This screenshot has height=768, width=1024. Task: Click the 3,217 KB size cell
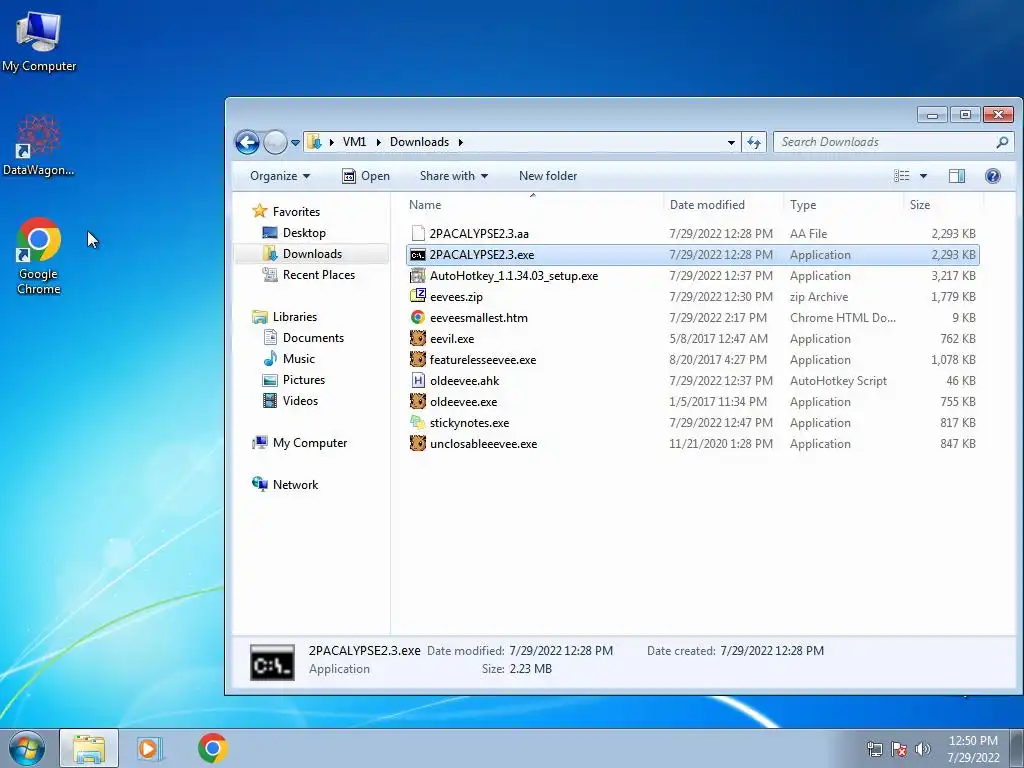[x=953, y=276]
